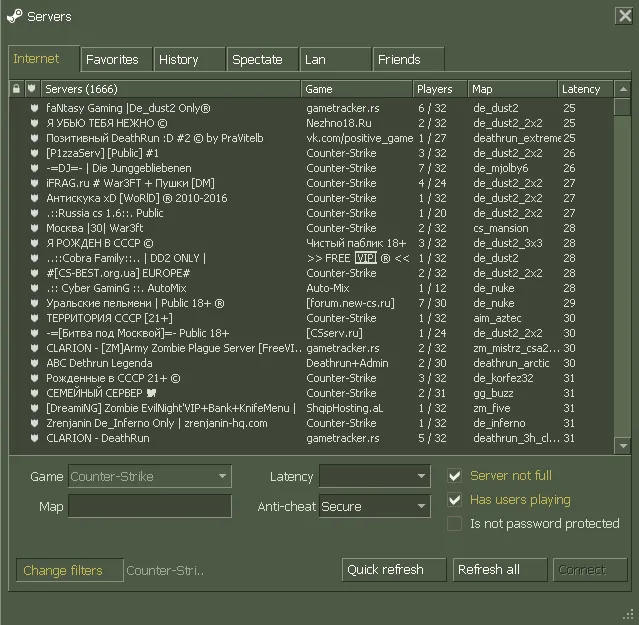This screenshot has width=639, height=625.
Task: Switch to the Lan tab
Action: [x=335, y=59]
